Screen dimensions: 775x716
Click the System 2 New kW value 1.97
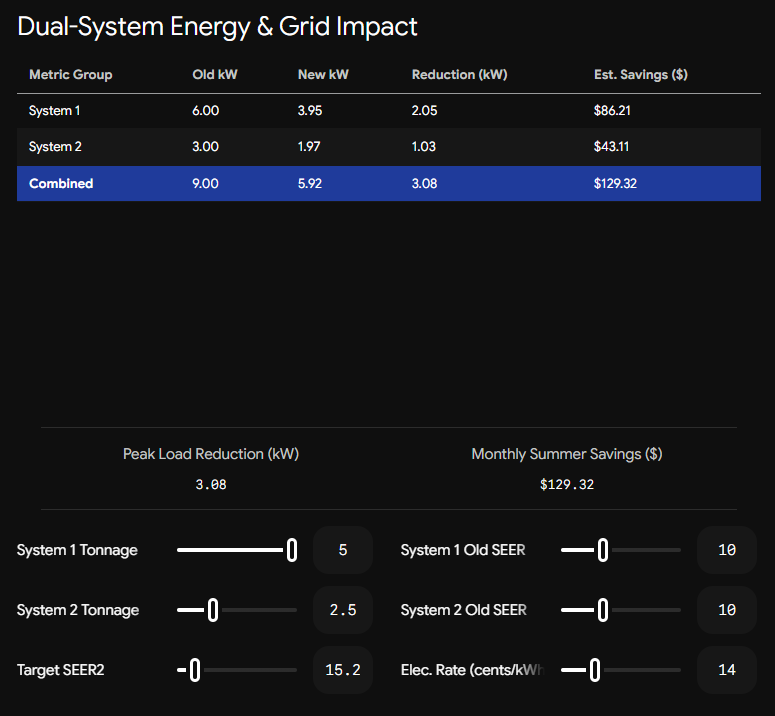coord(309,147)
